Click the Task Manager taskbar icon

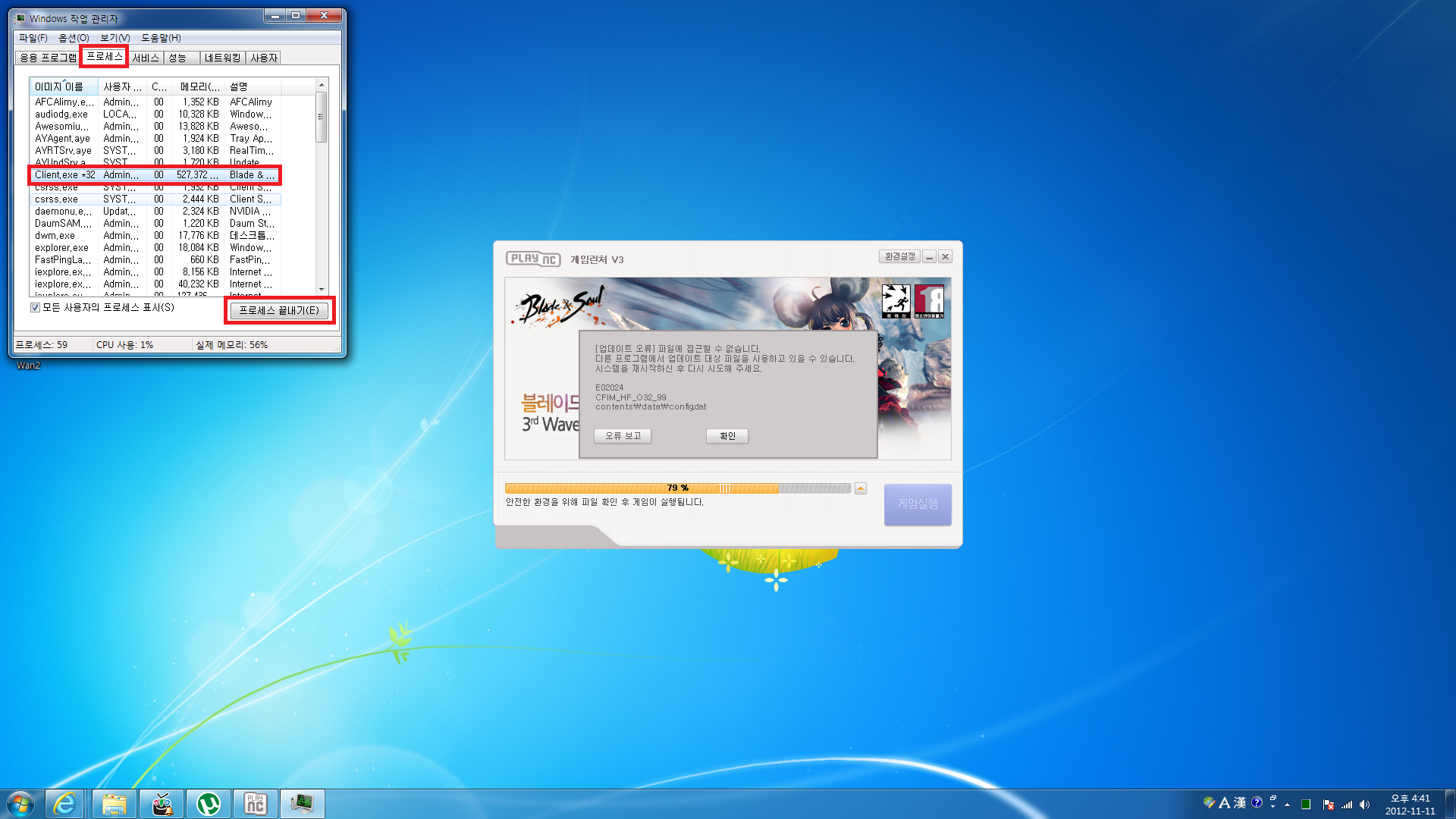(302, 804)
